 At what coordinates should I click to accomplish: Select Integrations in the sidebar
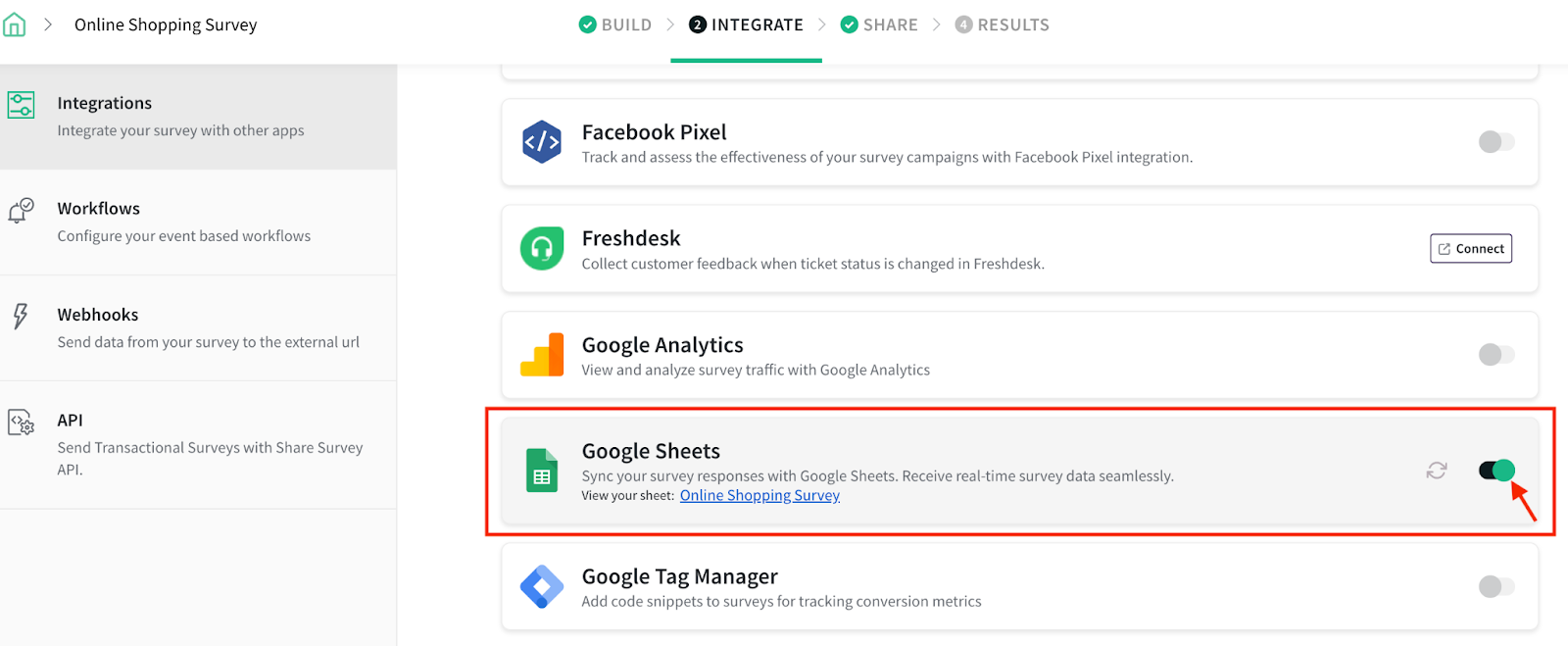pyautogui.click(x=198, y=117)
